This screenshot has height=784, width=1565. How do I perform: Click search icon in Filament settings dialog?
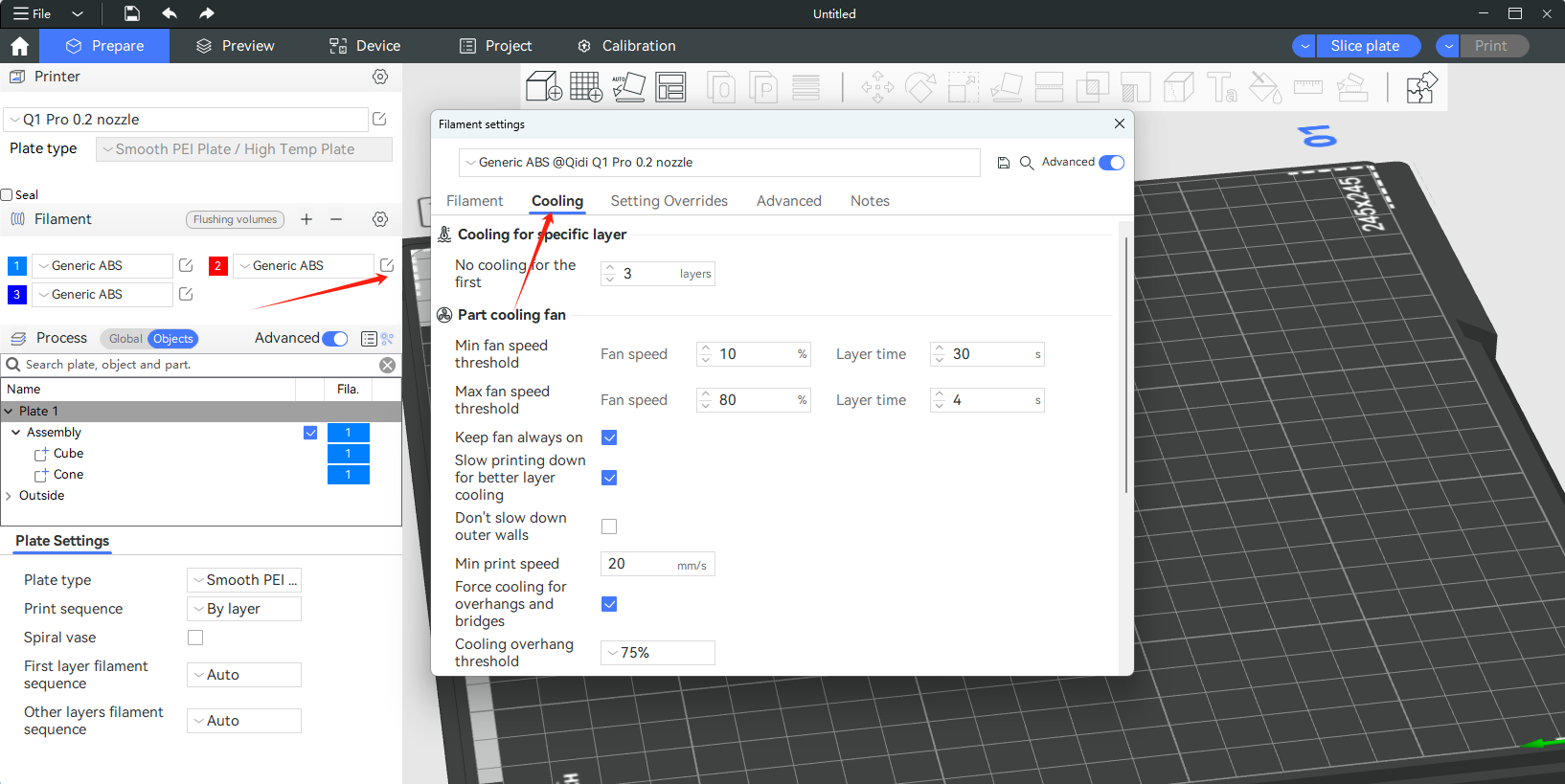[x=1027, y=163]
